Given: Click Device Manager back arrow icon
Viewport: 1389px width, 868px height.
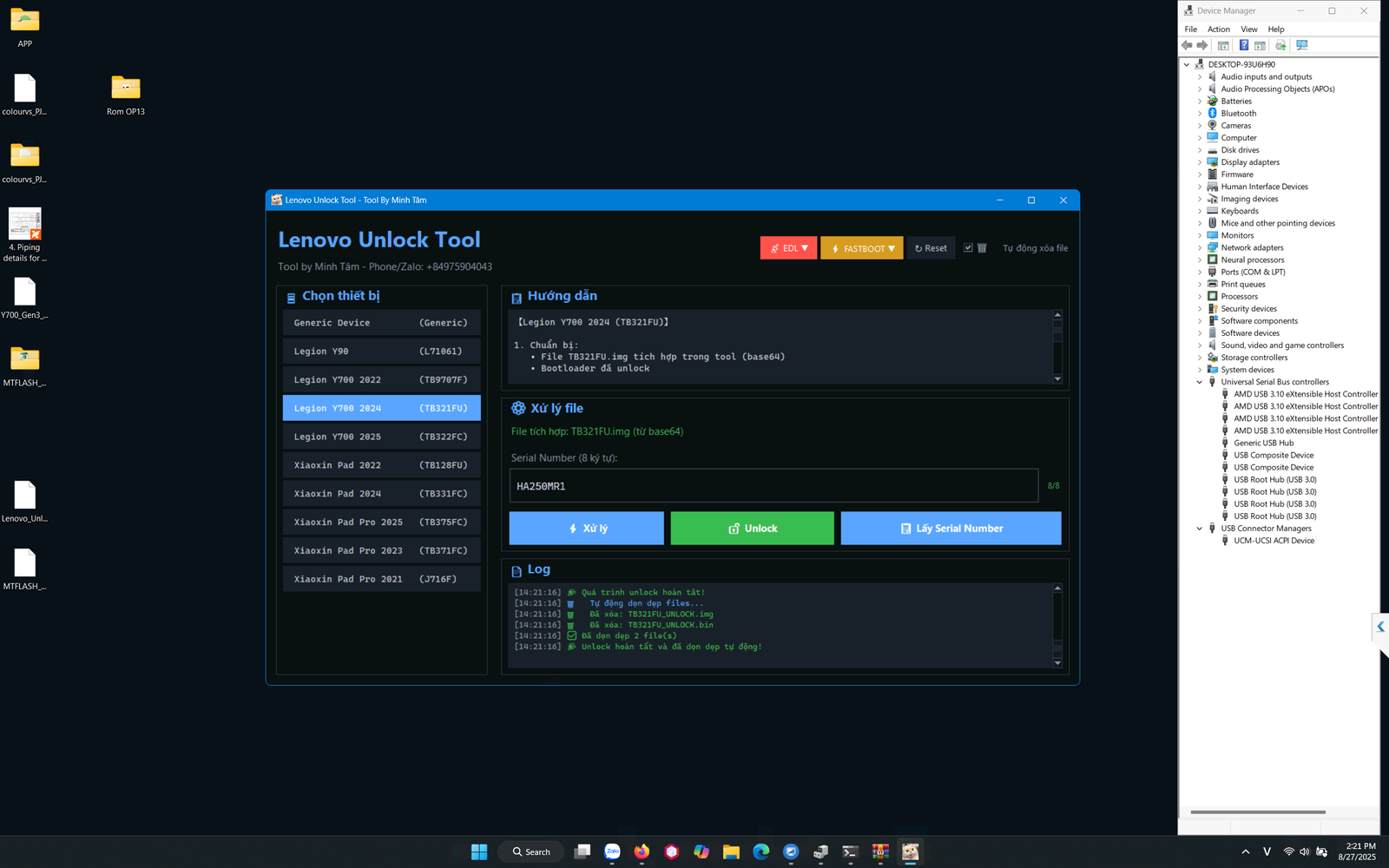Looking at the screenshot, I should click(1187, 45).
